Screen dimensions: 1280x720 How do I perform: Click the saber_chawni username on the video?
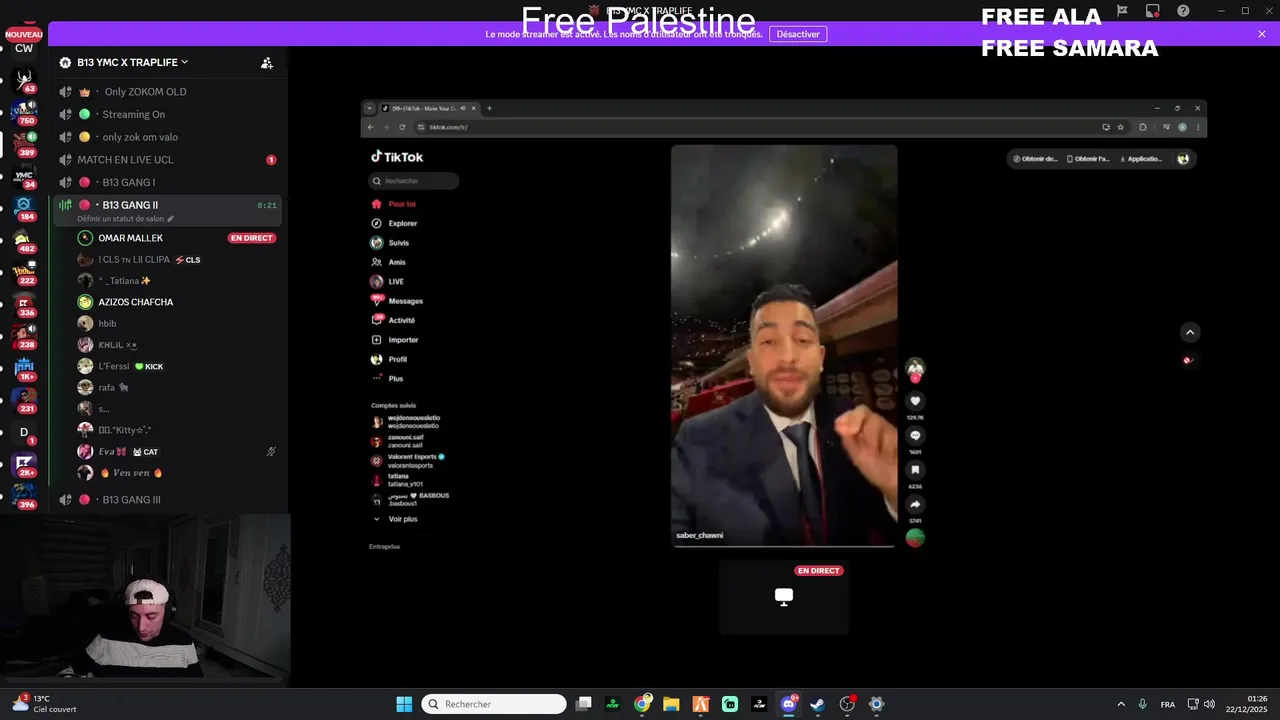pyautogui.click(x=699, y=535)
